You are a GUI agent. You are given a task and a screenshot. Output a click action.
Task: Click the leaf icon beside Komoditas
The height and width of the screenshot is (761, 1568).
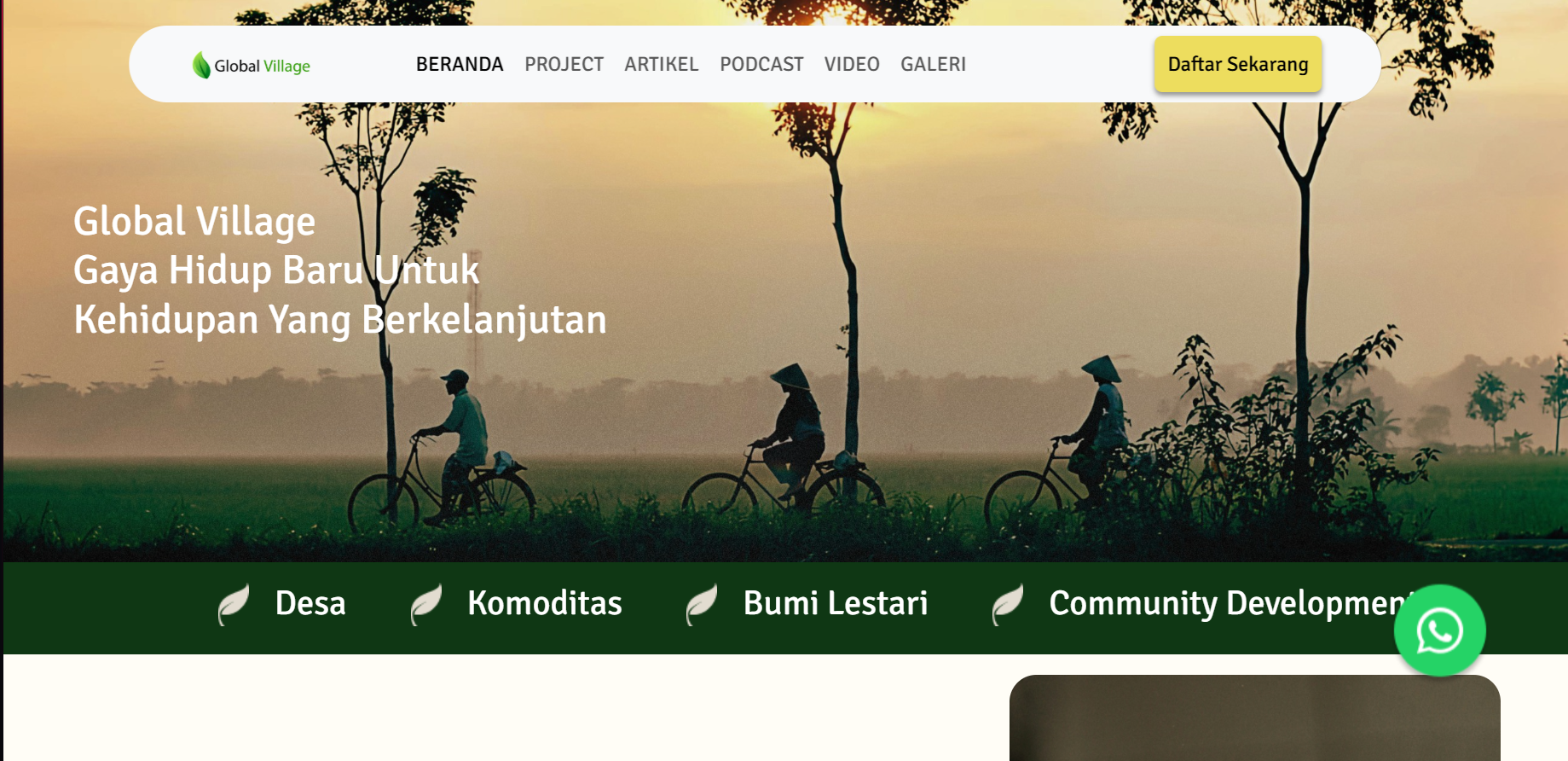tap(426, 604)
